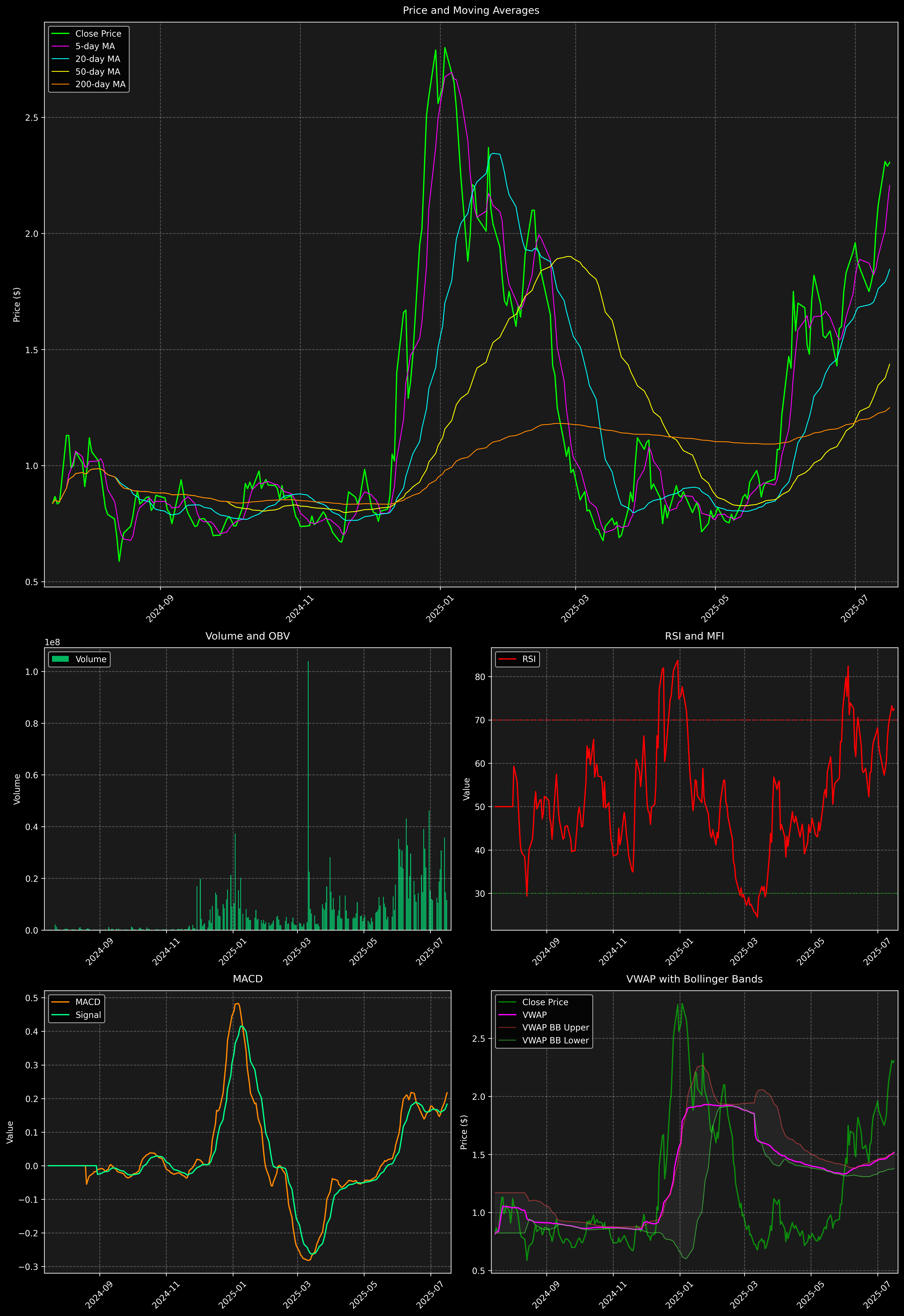The height and width of the screenshot is (1316, 904).
Task: Click the '2025-07' x-axis date on the VWAP chart
Action: [x=877, y=1295]
